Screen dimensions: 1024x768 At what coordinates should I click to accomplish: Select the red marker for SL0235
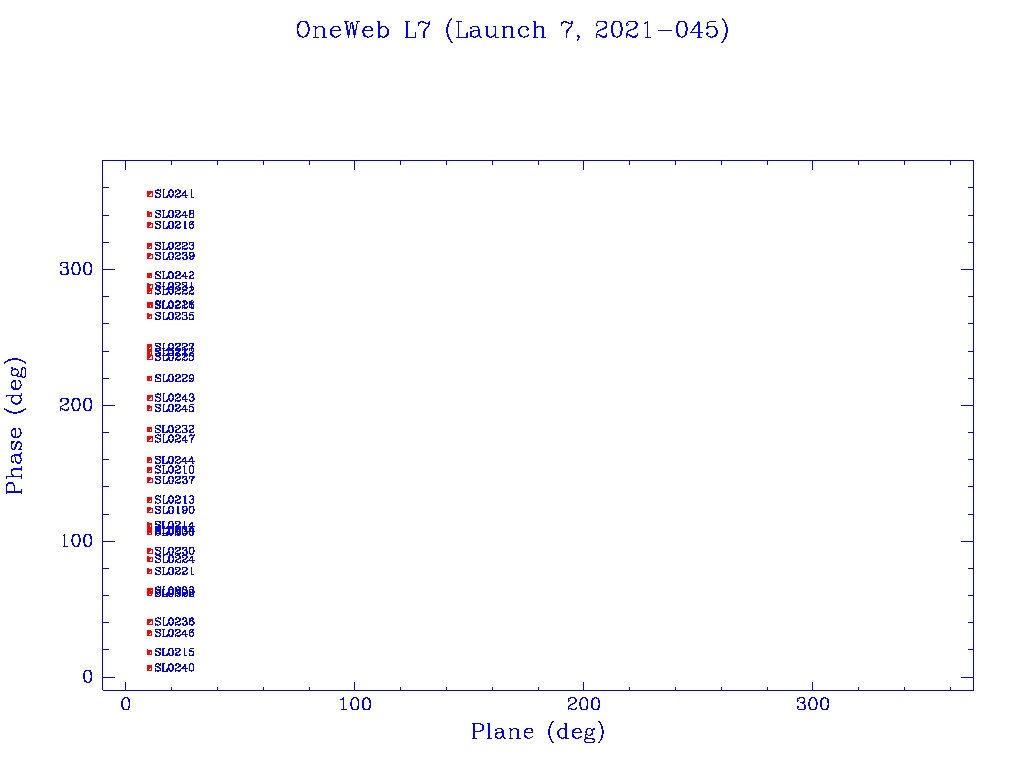pos(149,317)
